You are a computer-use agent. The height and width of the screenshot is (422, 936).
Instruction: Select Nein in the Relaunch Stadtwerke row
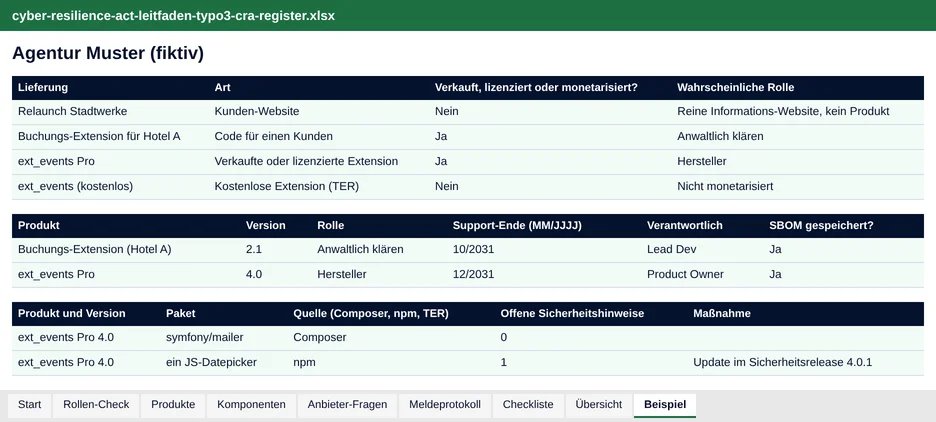(x=447, y=112)
